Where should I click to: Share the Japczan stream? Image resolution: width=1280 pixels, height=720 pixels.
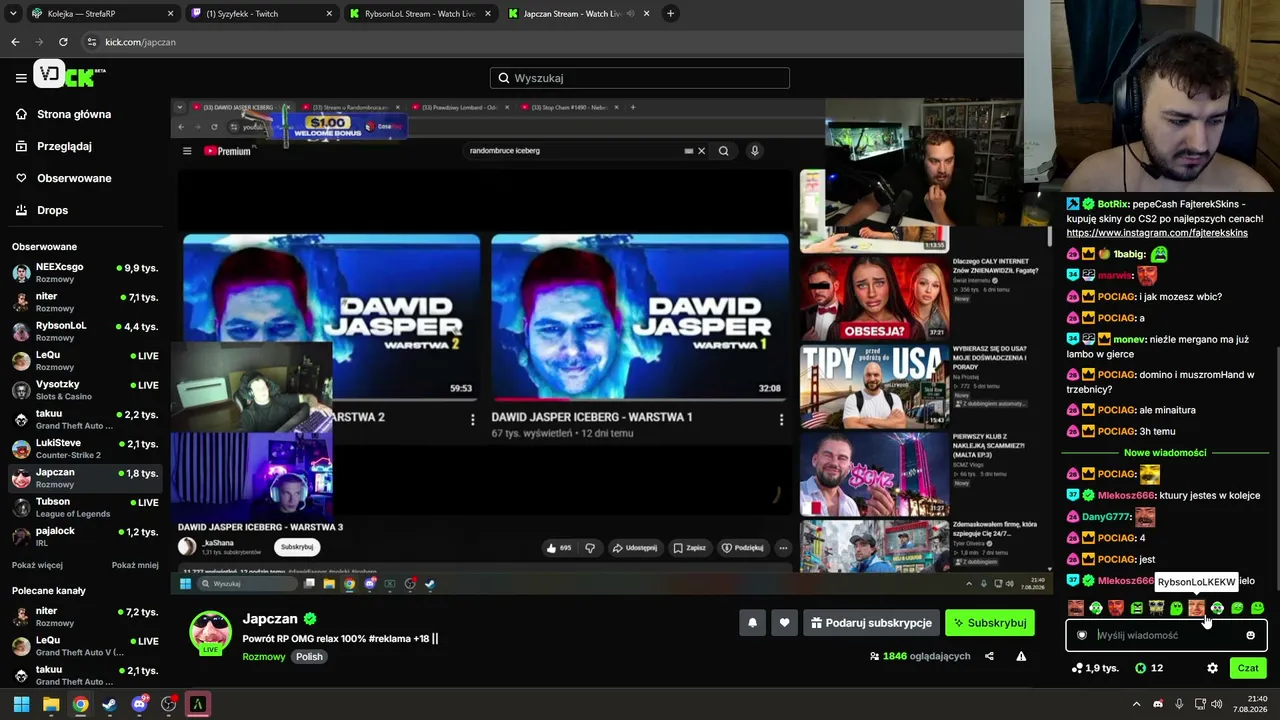tap(989, 656)
